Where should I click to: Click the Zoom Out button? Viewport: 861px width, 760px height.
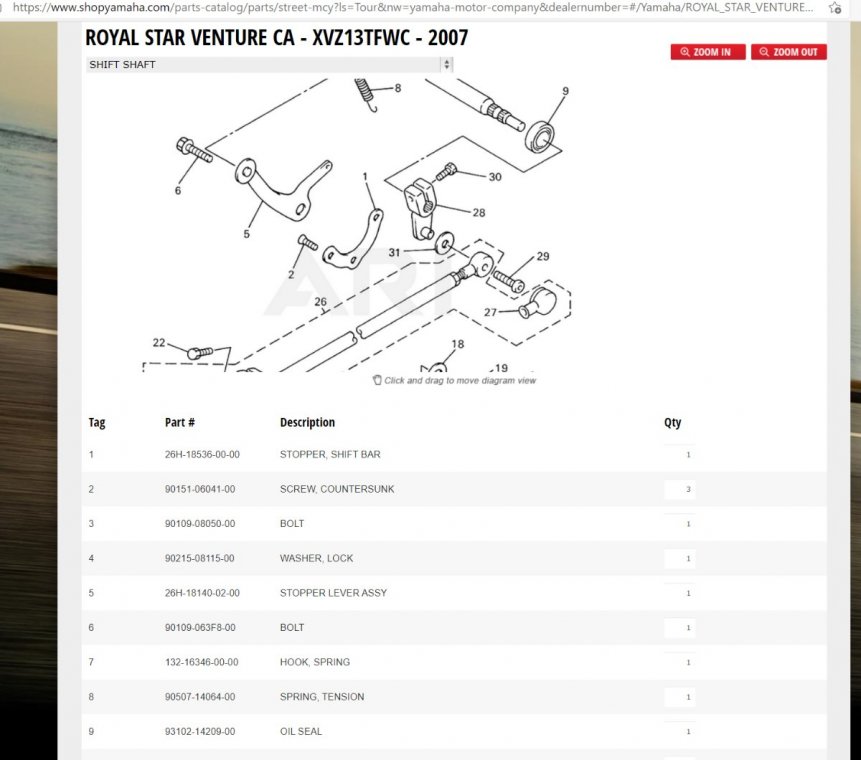tap(788, 52)
